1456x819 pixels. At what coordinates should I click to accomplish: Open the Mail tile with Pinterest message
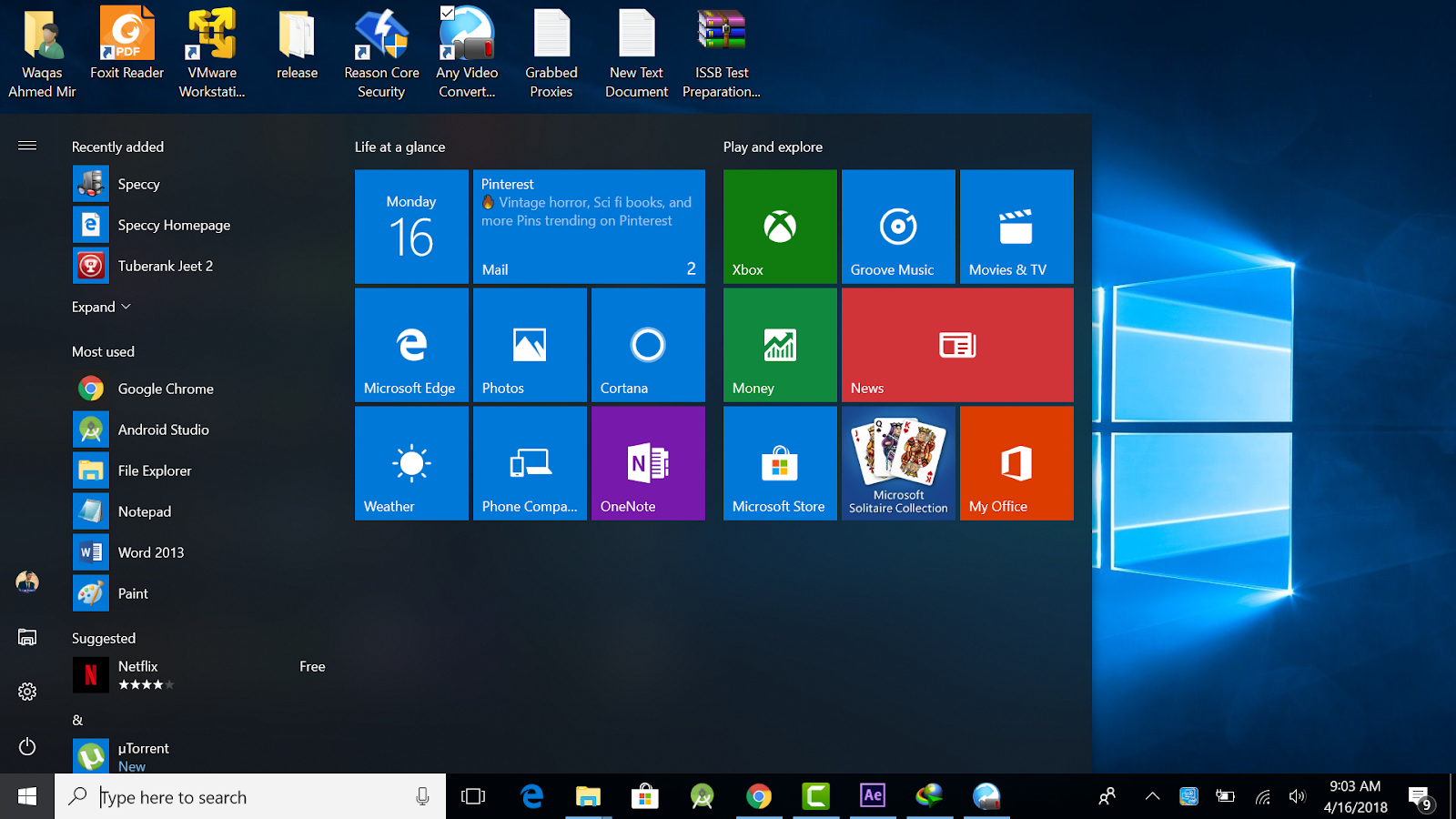pyautogui.click(x=589, y=227)
